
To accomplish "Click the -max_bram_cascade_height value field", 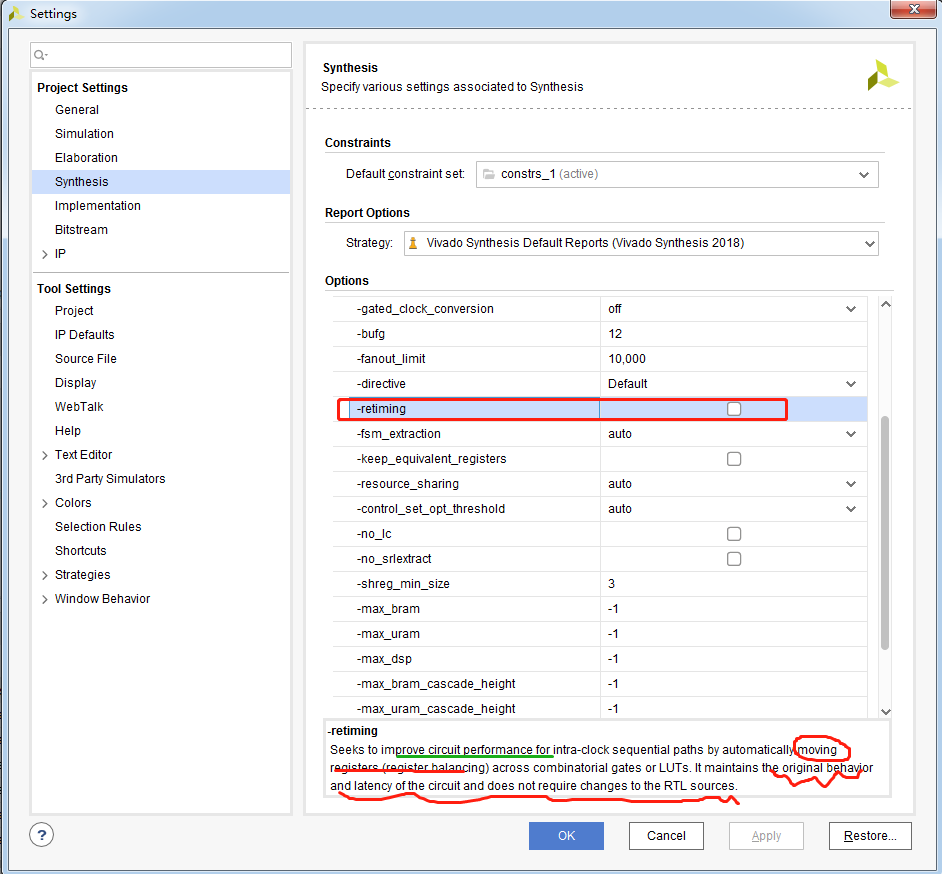I will point(734,684).
